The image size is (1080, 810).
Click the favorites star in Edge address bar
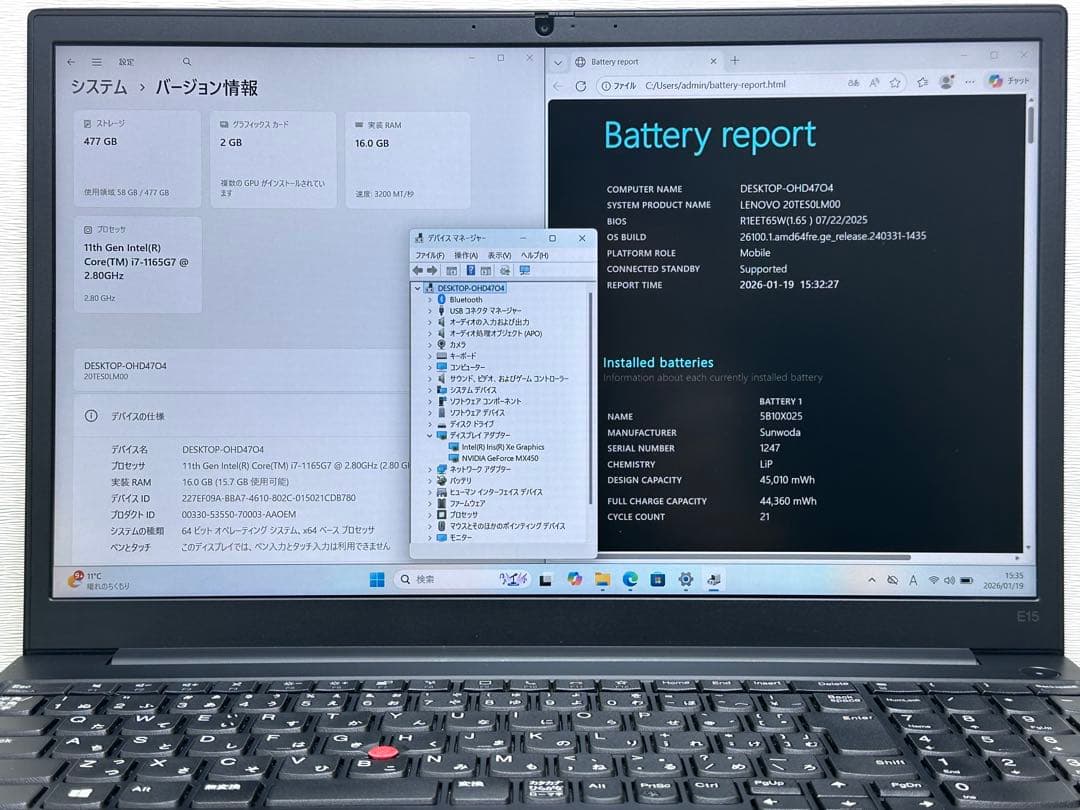coord(895,82)
